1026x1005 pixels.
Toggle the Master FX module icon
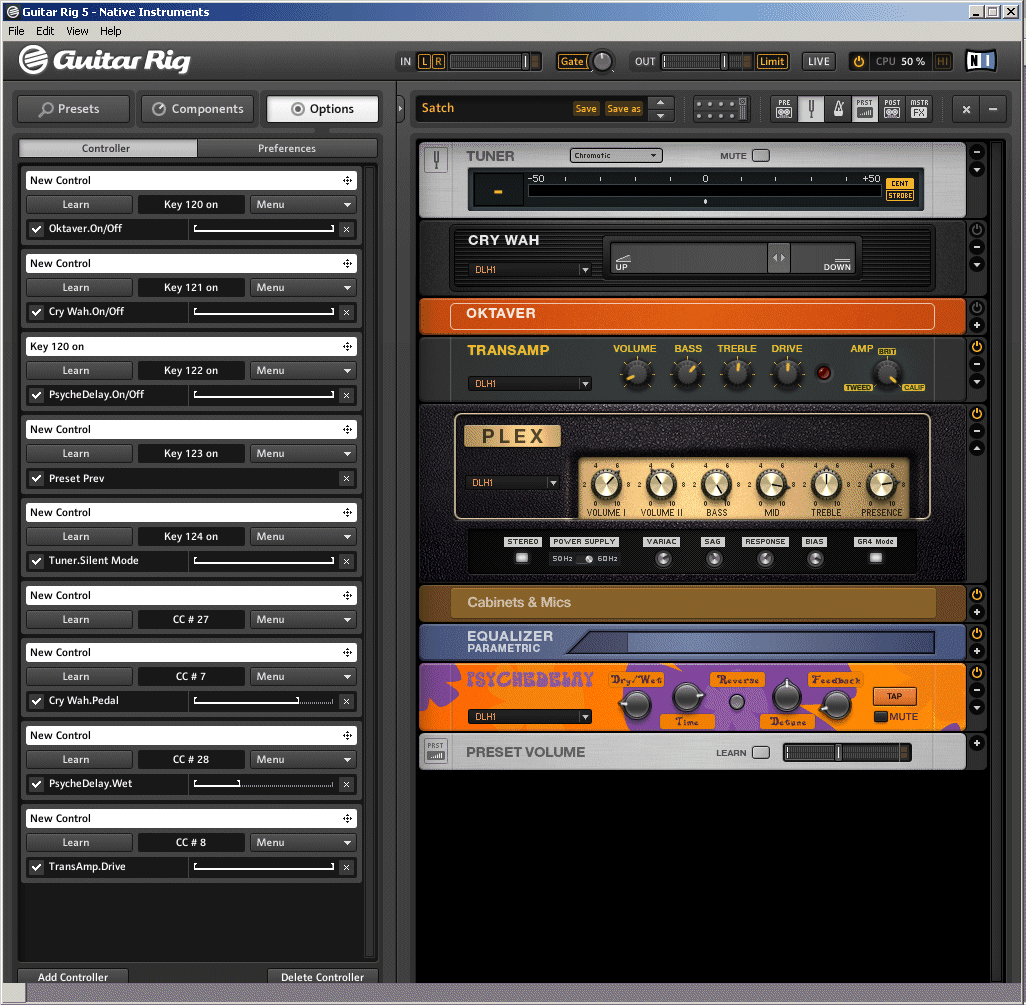[919, 109]
